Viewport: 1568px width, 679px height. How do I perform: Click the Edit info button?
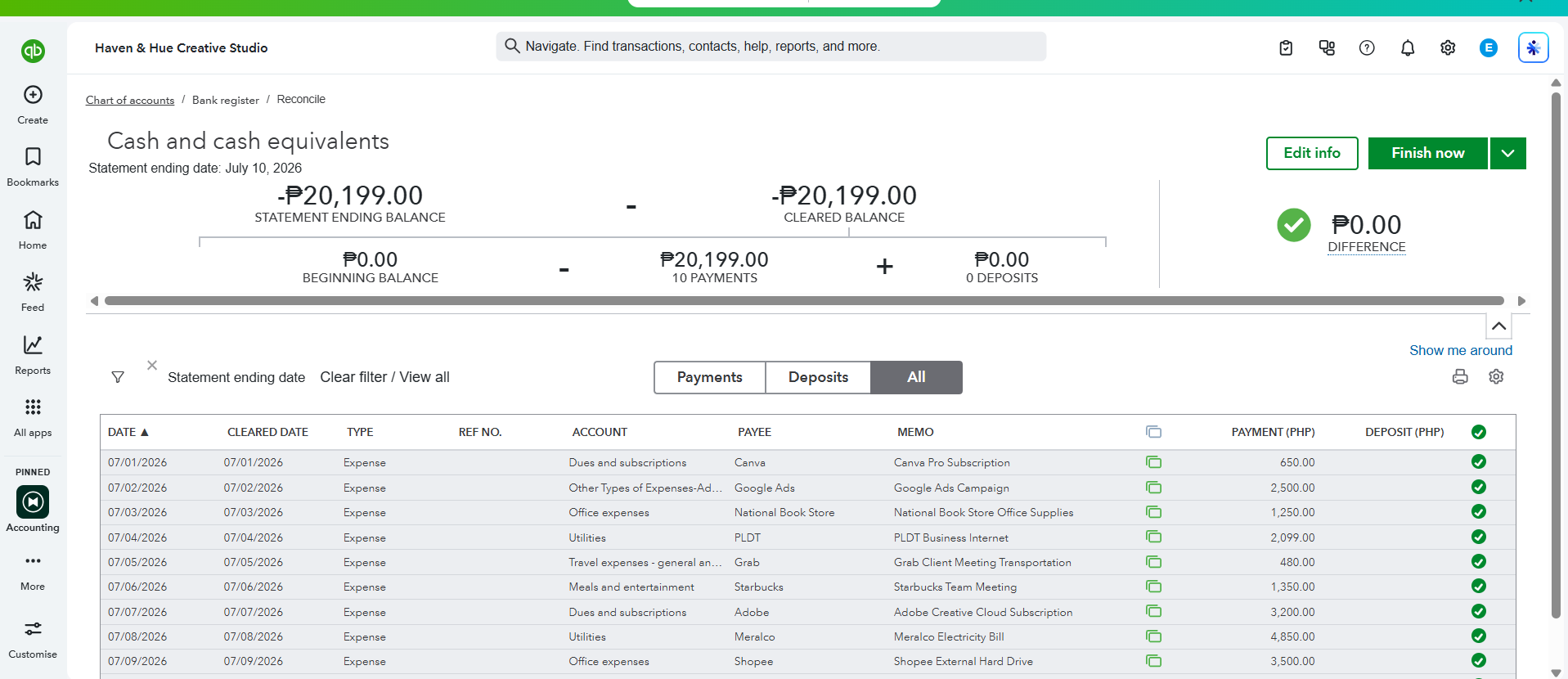(x=1312, y=153)
